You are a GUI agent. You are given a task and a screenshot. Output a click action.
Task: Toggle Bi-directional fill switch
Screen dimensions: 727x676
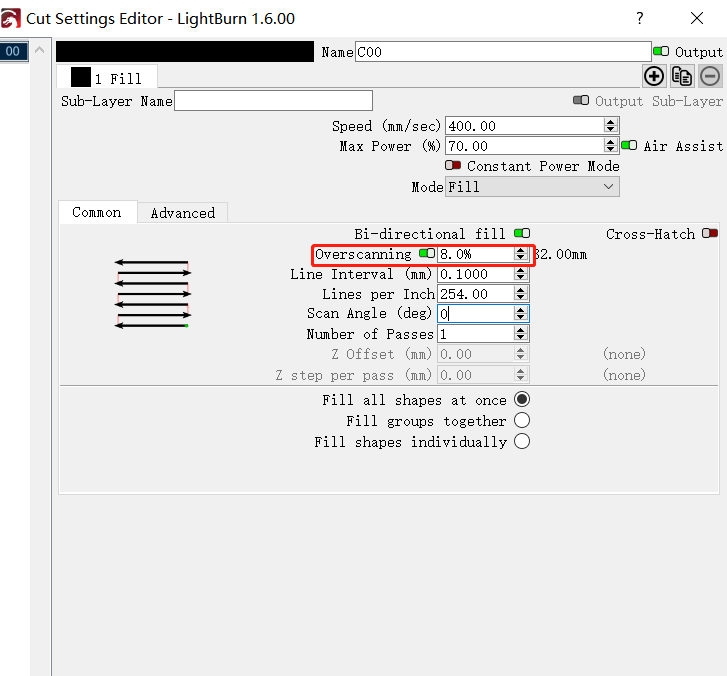(x=522, y=233)
